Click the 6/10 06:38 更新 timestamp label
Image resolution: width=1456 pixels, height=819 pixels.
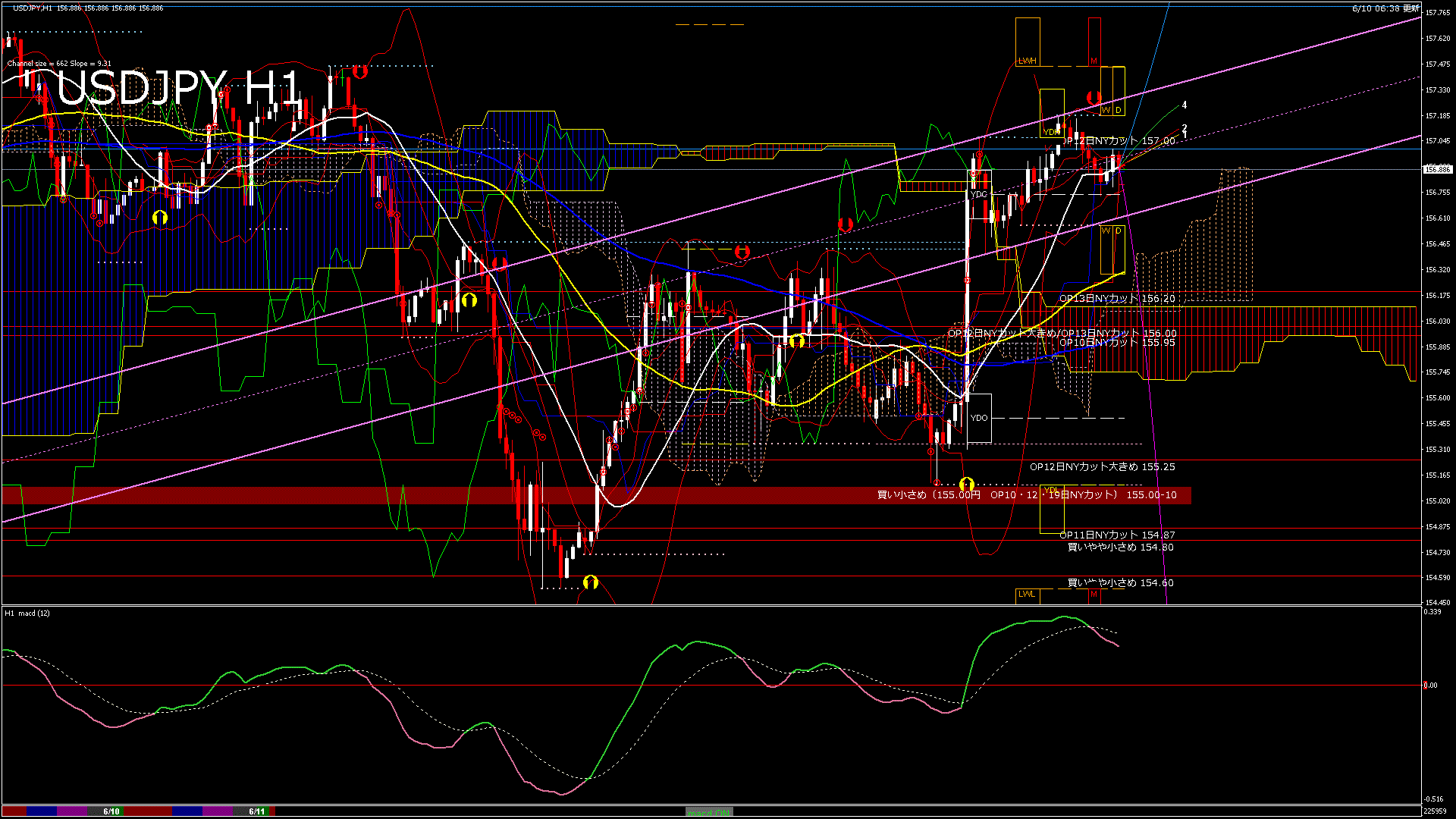tap(1385, 8)
